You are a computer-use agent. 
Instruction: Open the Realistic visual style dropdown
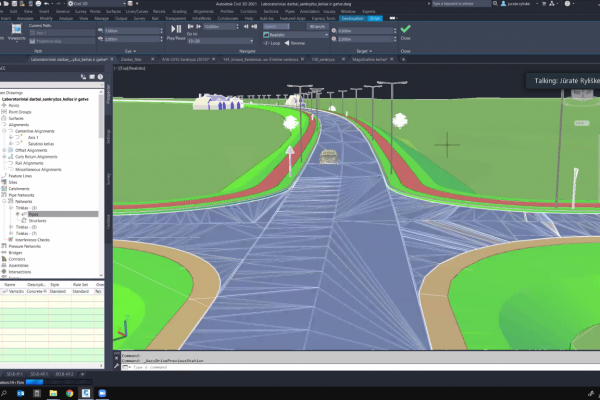point(296,35)
